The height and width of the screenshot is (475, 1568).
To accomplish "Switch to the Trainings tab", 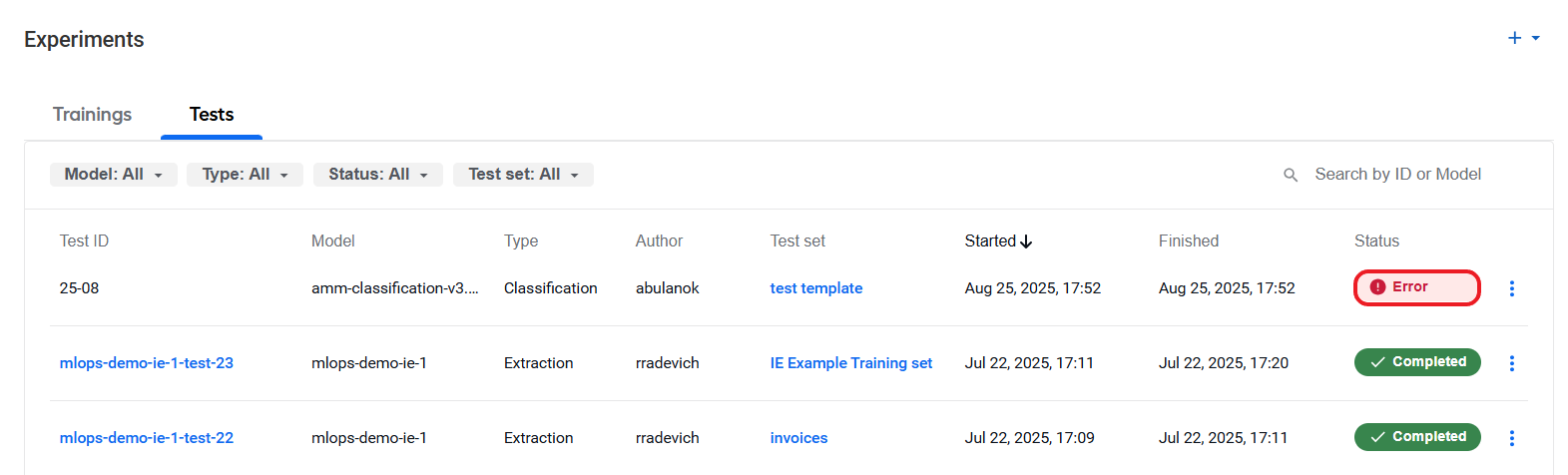I will pyautogui.click(x=92, y=115).
